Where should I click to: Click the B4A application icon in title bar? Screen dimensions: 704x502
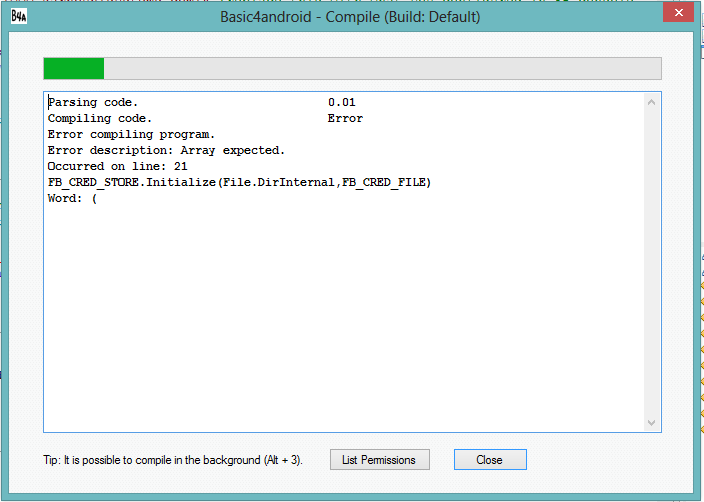click(x=18, y=17)
